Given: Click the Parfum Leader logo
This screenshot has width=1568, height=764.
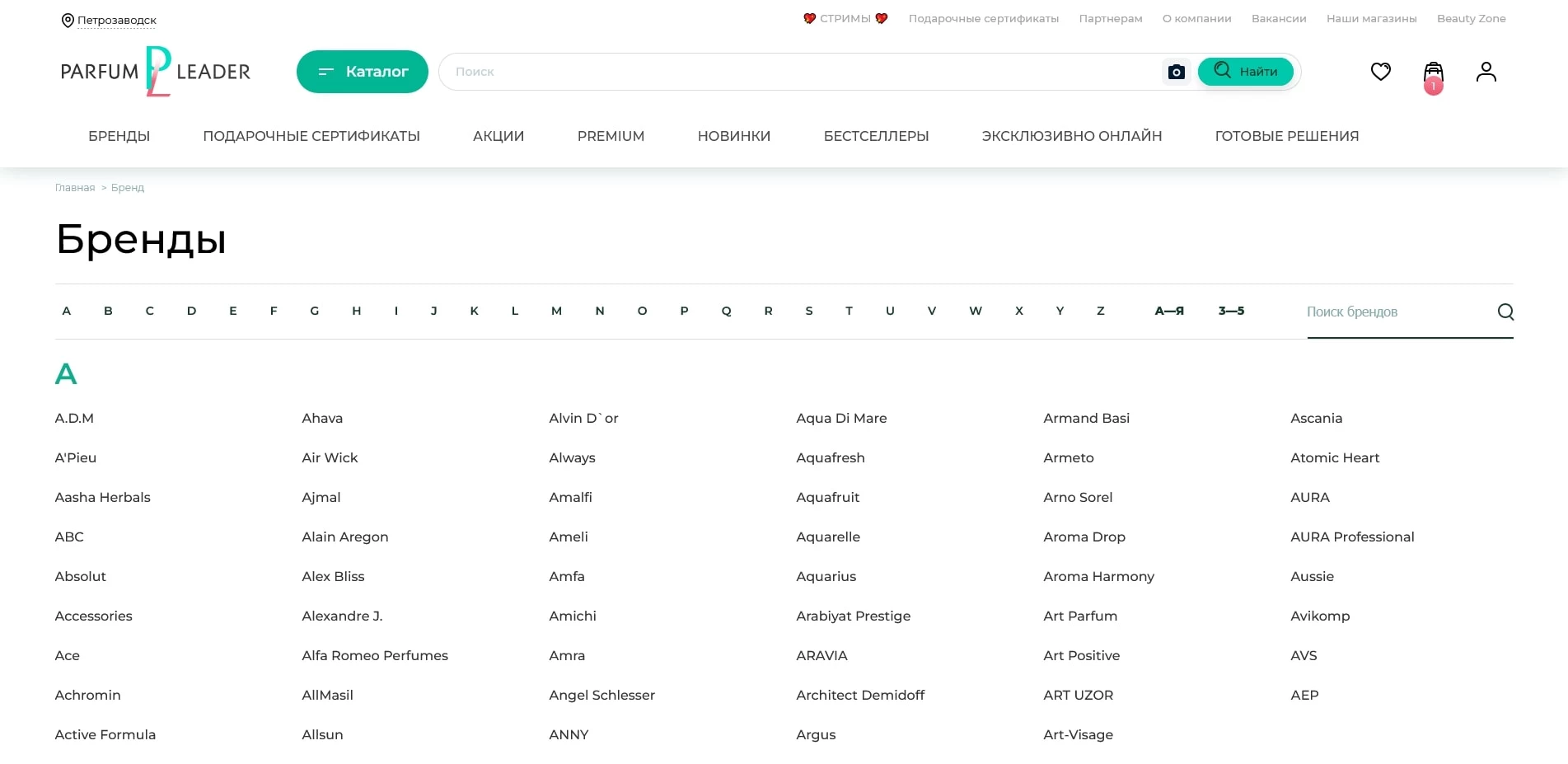Looking at the screenshot, I should tap(156, 72).
